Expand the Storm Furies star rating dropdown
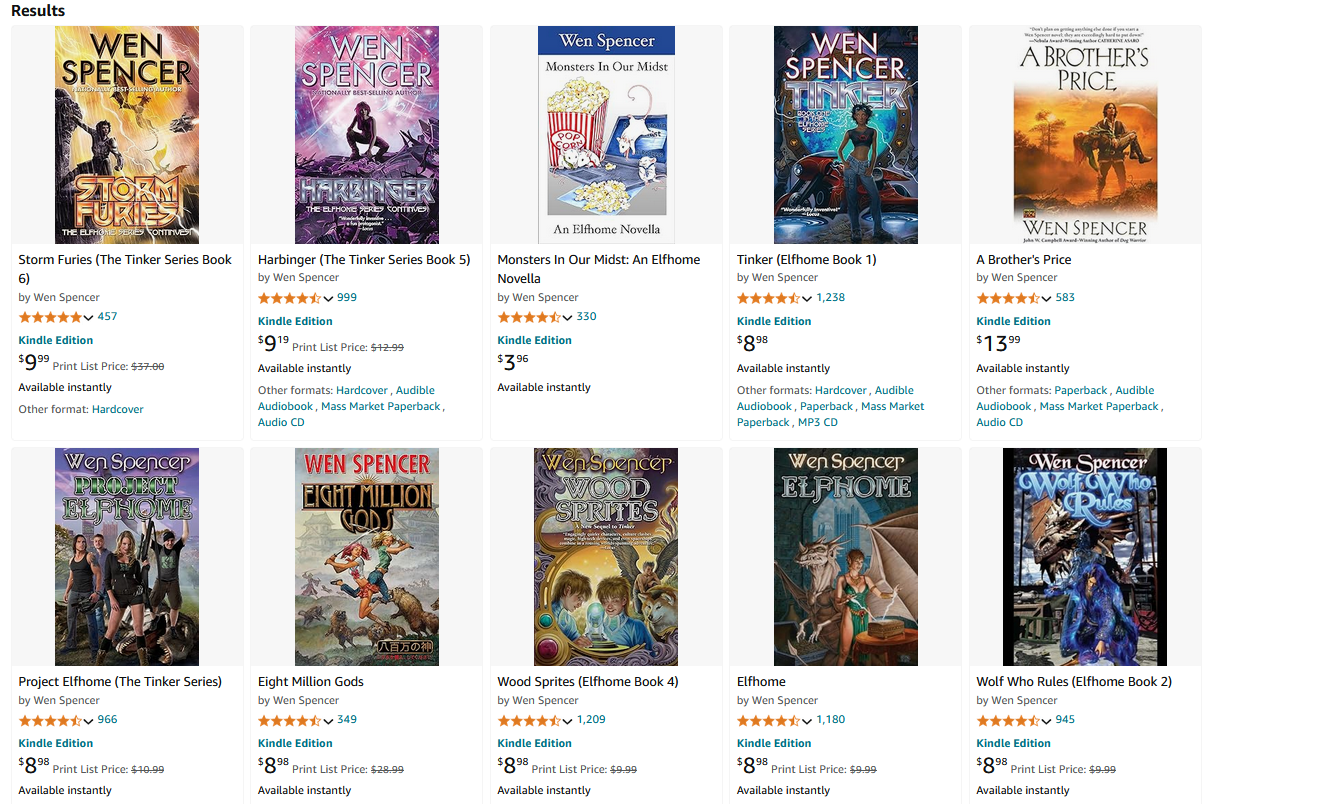 click(x=89, y=318)
